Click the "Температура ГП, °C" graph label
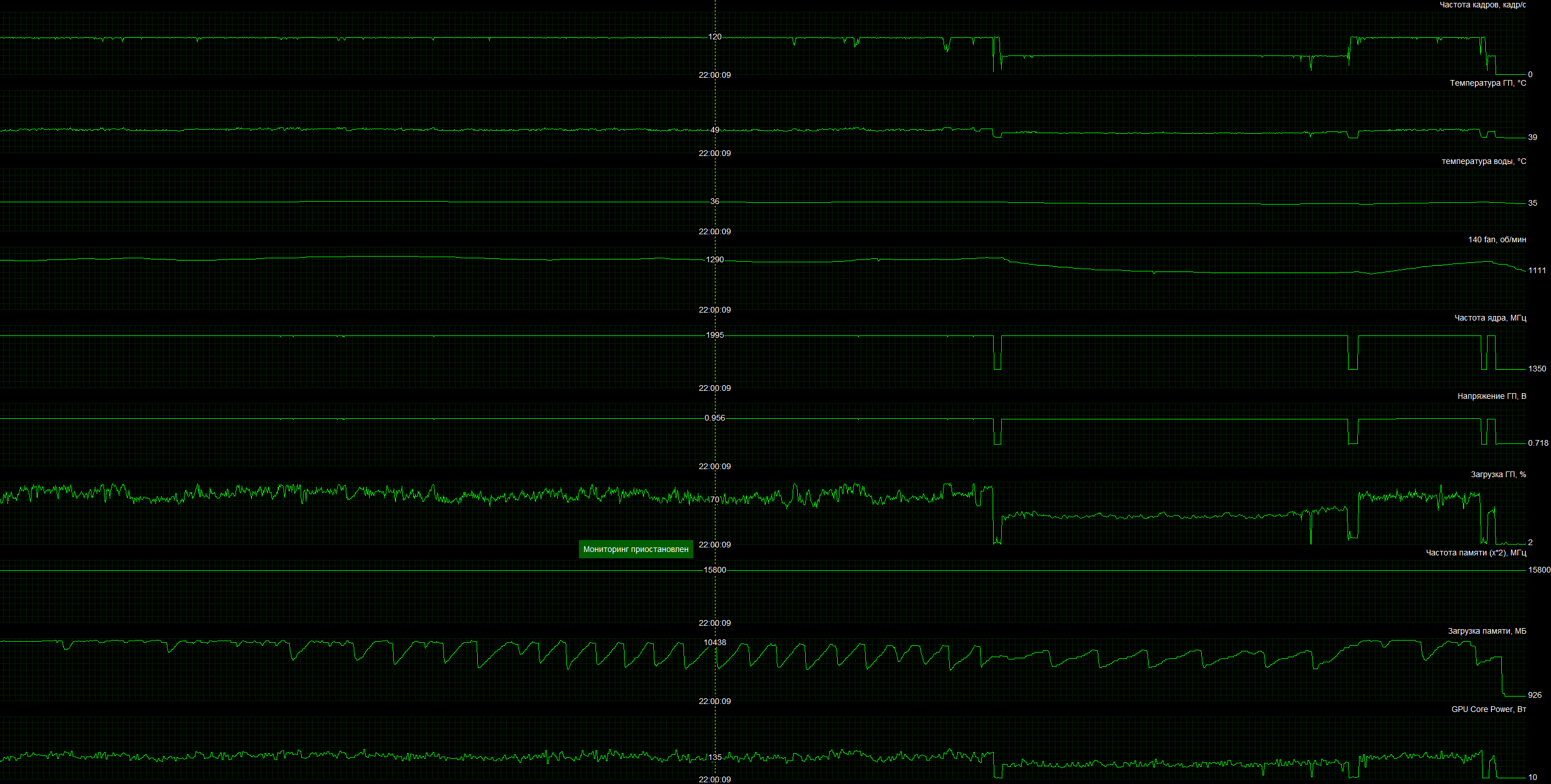 pyautogui.click(x=1487, y=83)
